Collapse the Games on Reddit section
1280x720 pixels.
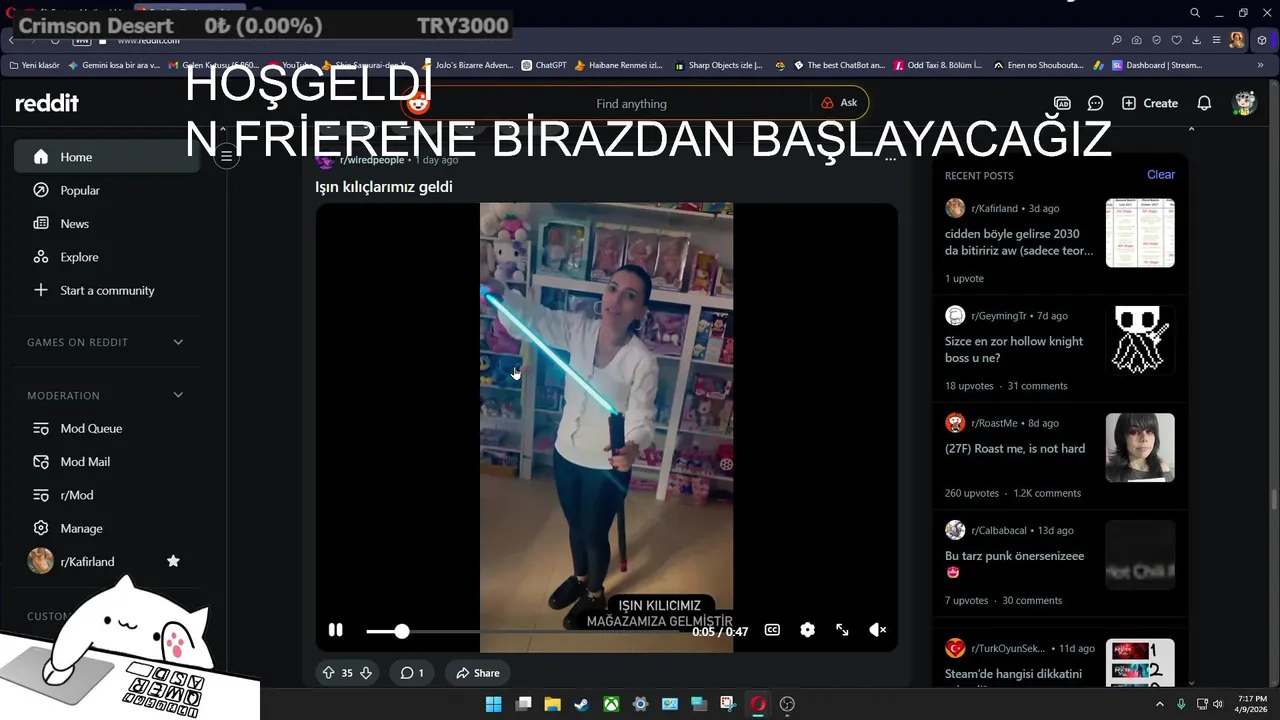[178, 342]
